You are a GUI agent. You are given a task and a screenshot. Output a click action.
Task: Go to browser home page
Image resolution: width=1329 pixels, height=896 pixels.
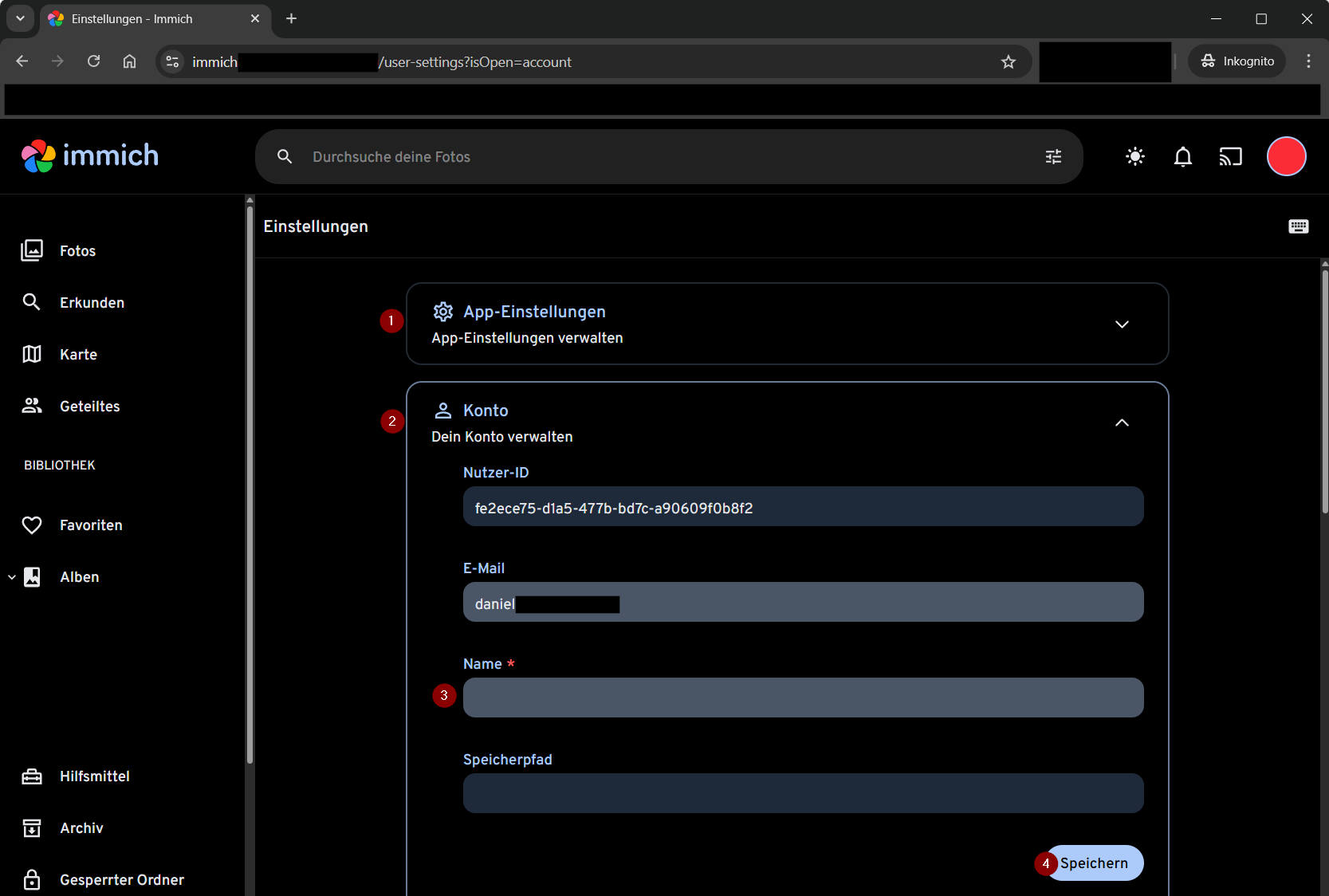129,61
